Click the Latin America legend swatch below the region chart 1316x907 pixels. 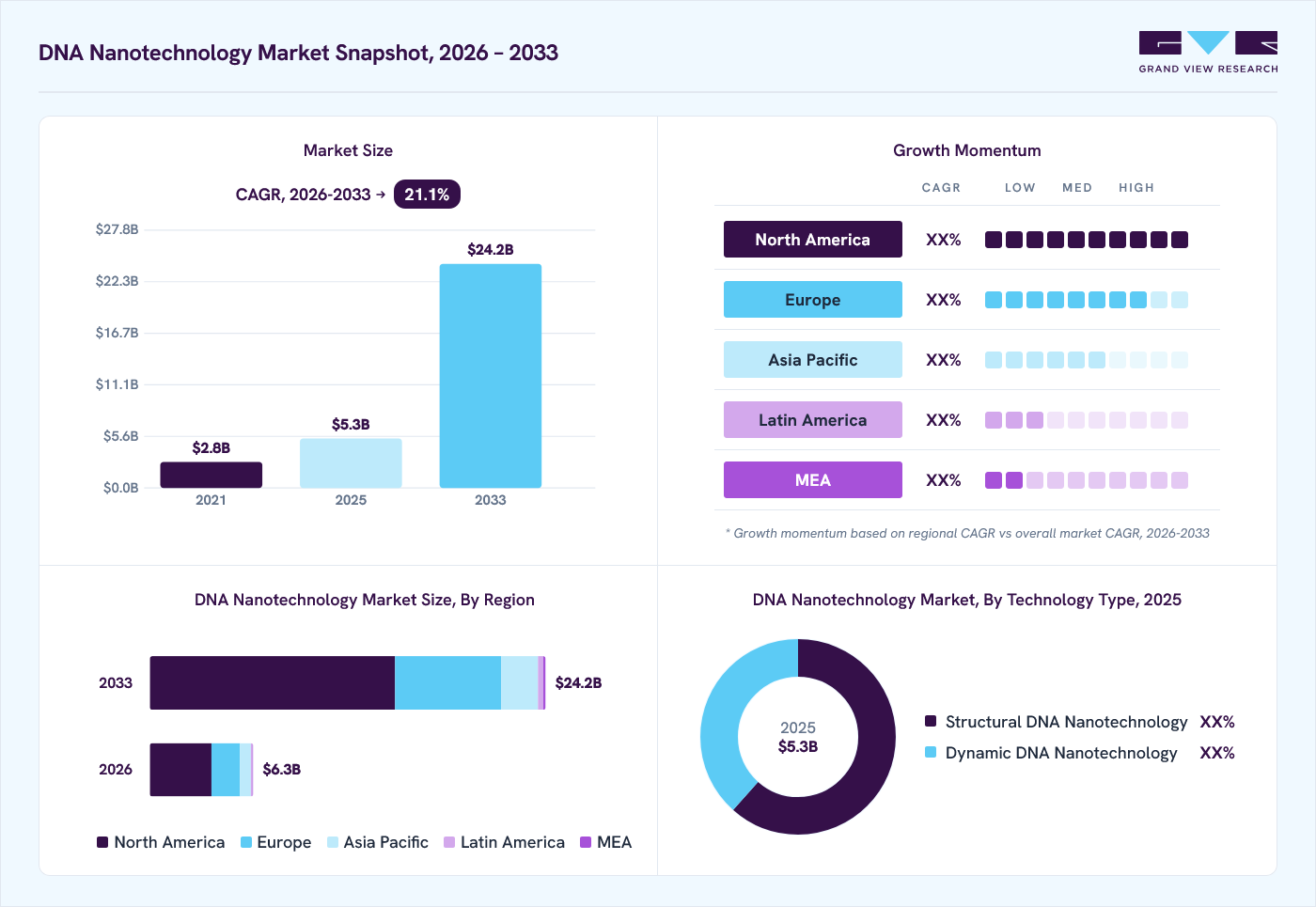coord(449,842)
